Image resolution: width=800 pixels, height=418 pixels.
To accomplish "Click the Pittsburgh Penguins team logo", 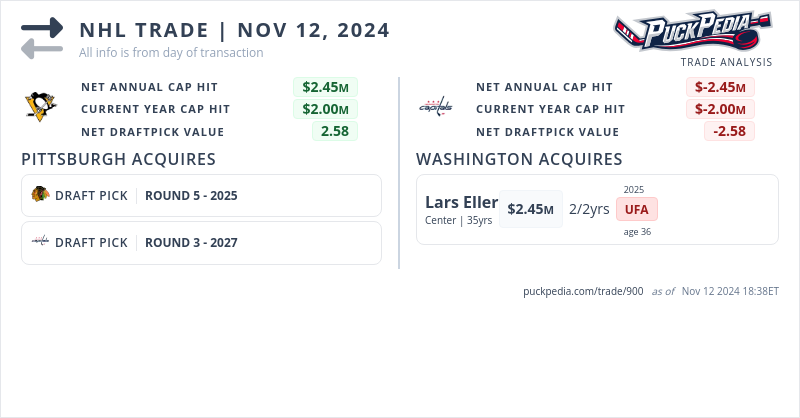I will (x=41, y=107).
